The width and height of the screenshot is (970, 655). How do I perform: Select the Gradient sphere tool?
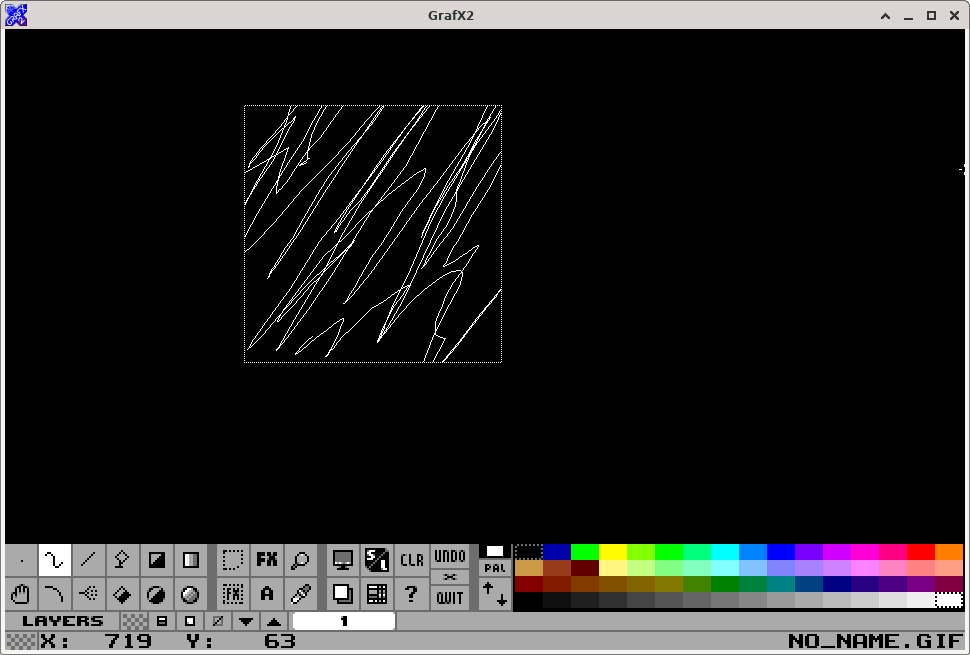[190, 594]
